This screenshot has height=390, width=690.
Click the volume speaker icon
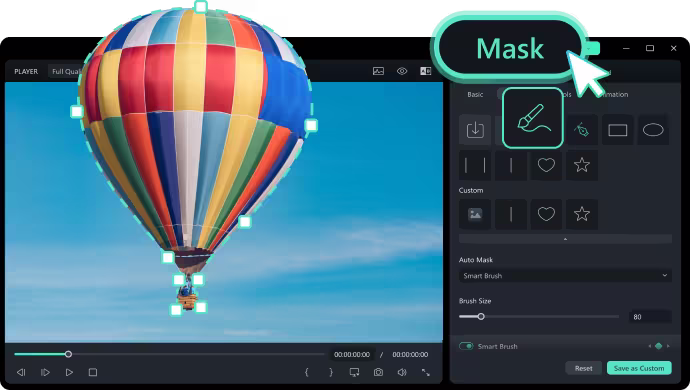pos(402,372)
